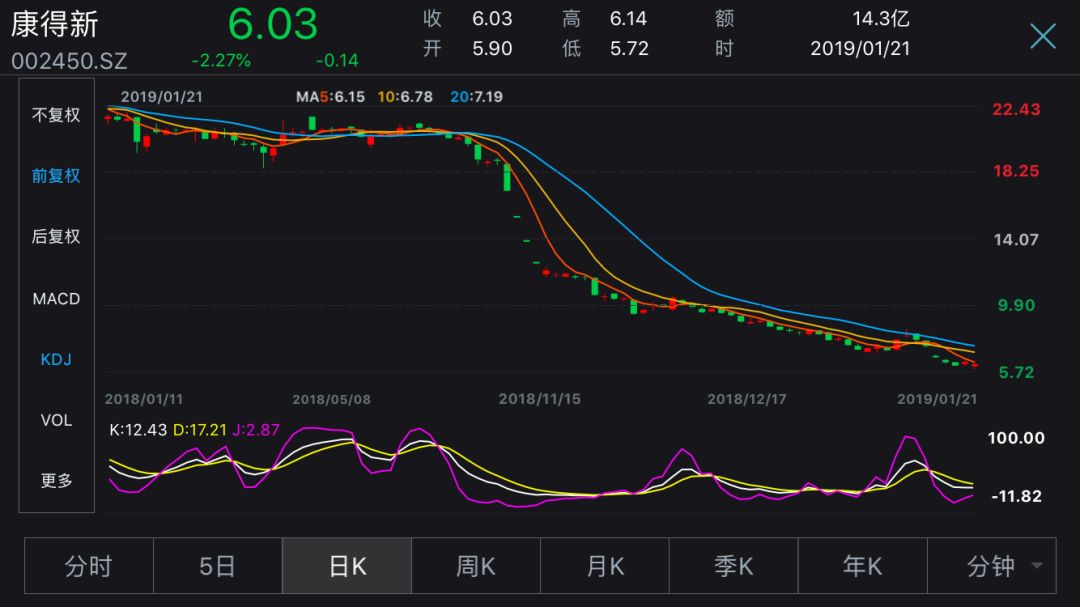
Task: Close the stock chart with the X icon
Action: pos(1042,37)
